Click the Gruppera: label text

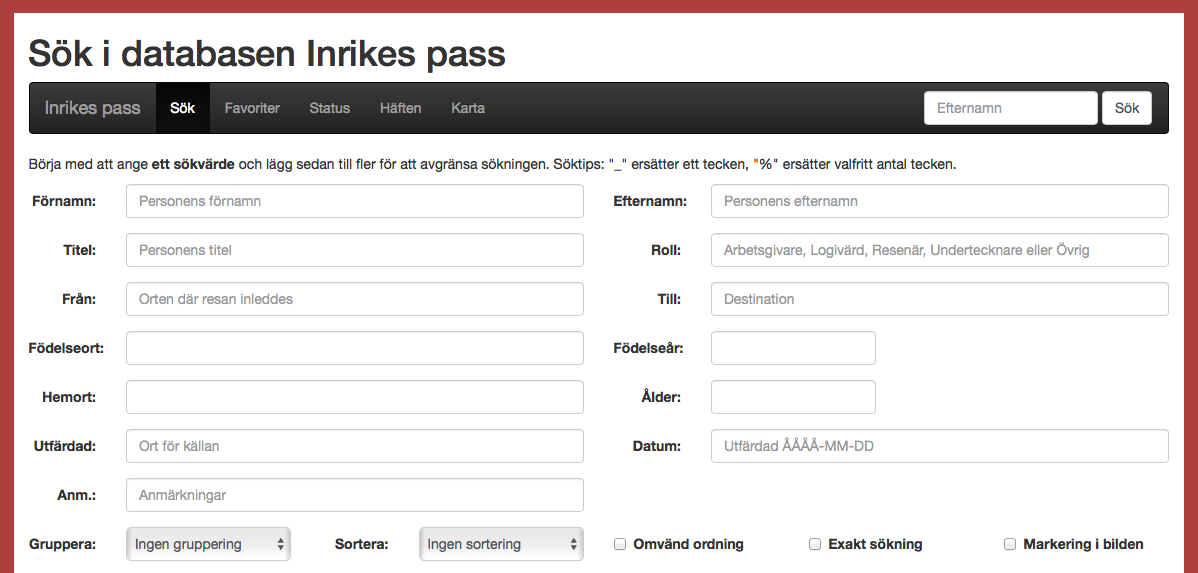(63, 544)
